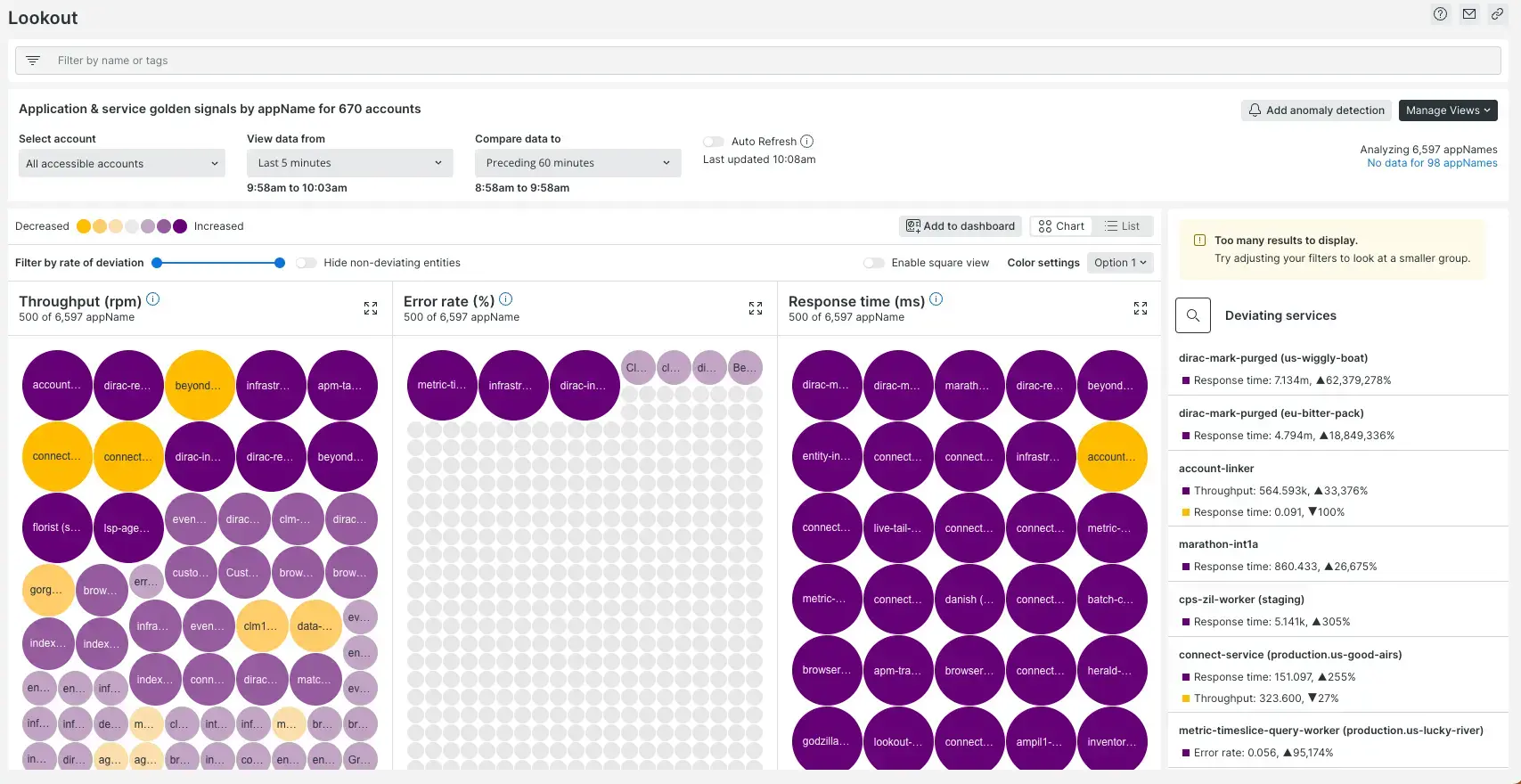This screenshot has height=784, width=1521.
Task: Expand the Error rate chart to fullscreen
Action: coord(756,308)
